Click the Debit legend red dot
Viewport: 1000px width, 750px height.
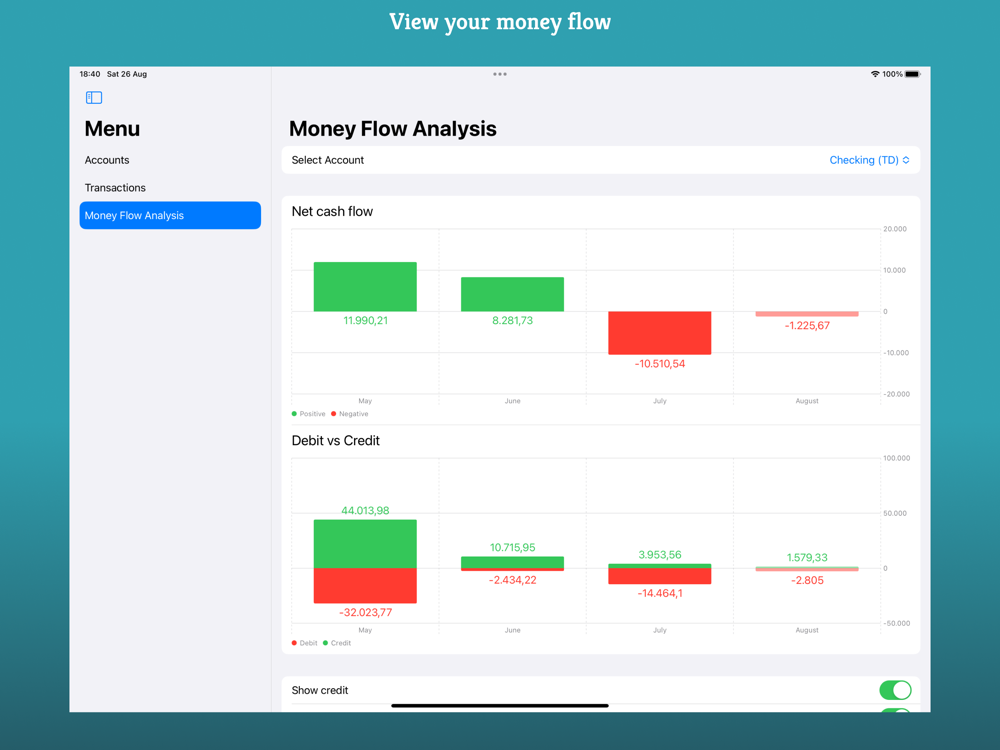[x=294, y=643]
